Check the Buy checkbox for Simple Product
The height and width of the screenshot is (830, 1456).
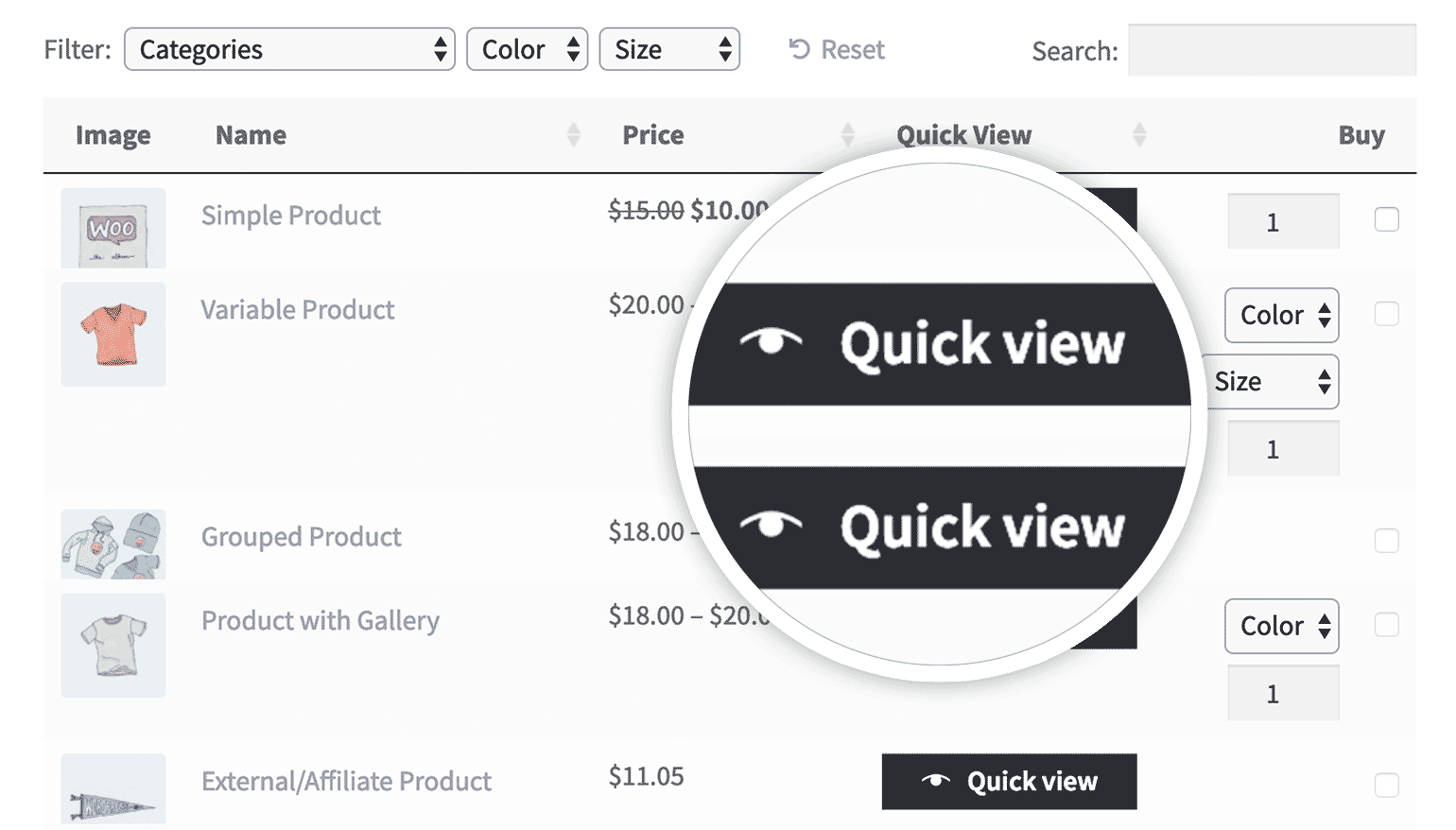coord(1387,219)
